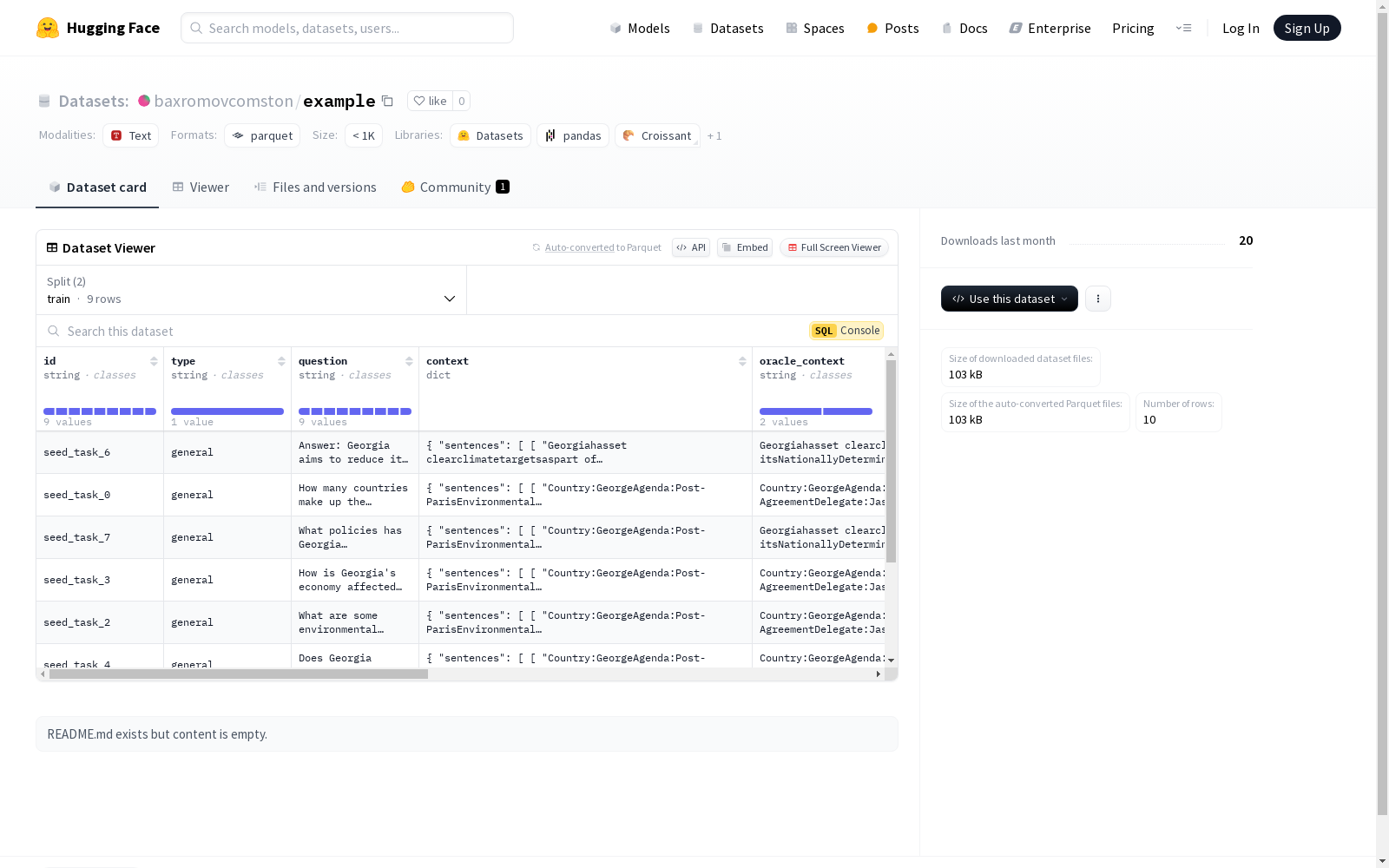Open the baxromovcomston user profile link
Image resolution: width=1389 pixels, height=868 pixels.
(224, 101)
